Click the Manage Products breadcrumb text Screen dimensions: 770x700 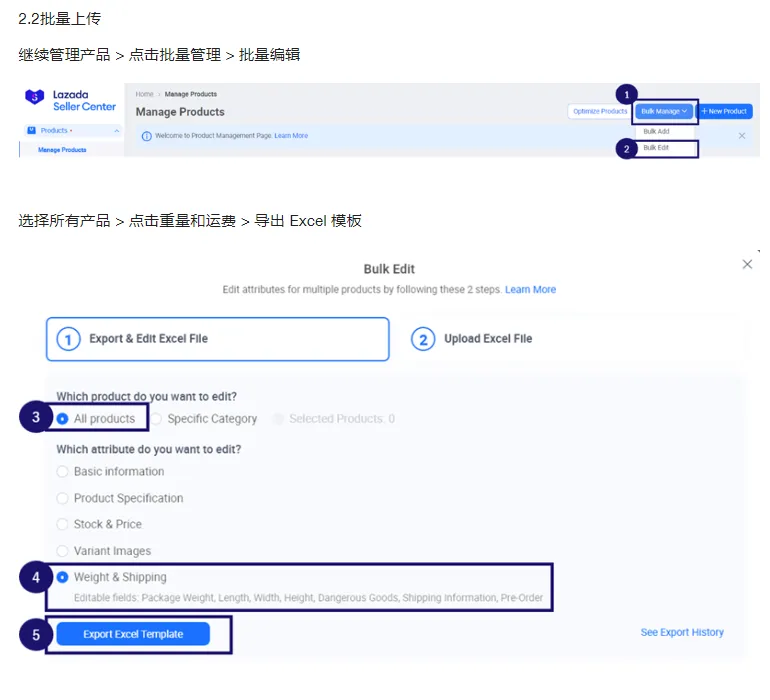191,94
